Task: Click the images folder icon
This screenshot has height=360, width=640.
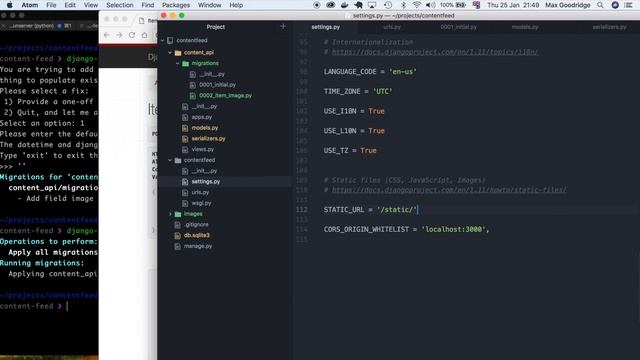Action: click(x=178, y=214)
